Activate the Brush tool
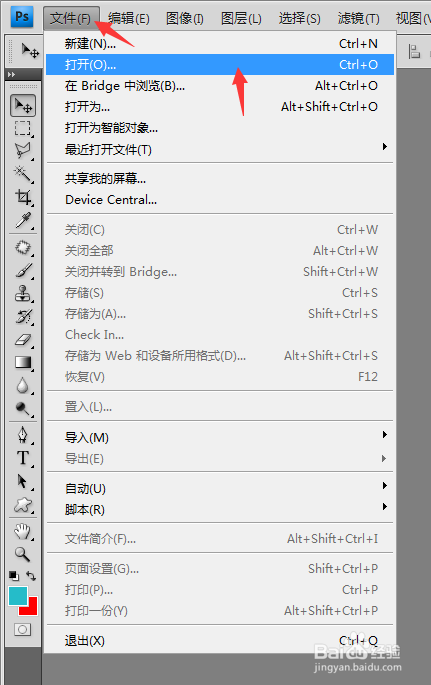 (x=23, y=270)
